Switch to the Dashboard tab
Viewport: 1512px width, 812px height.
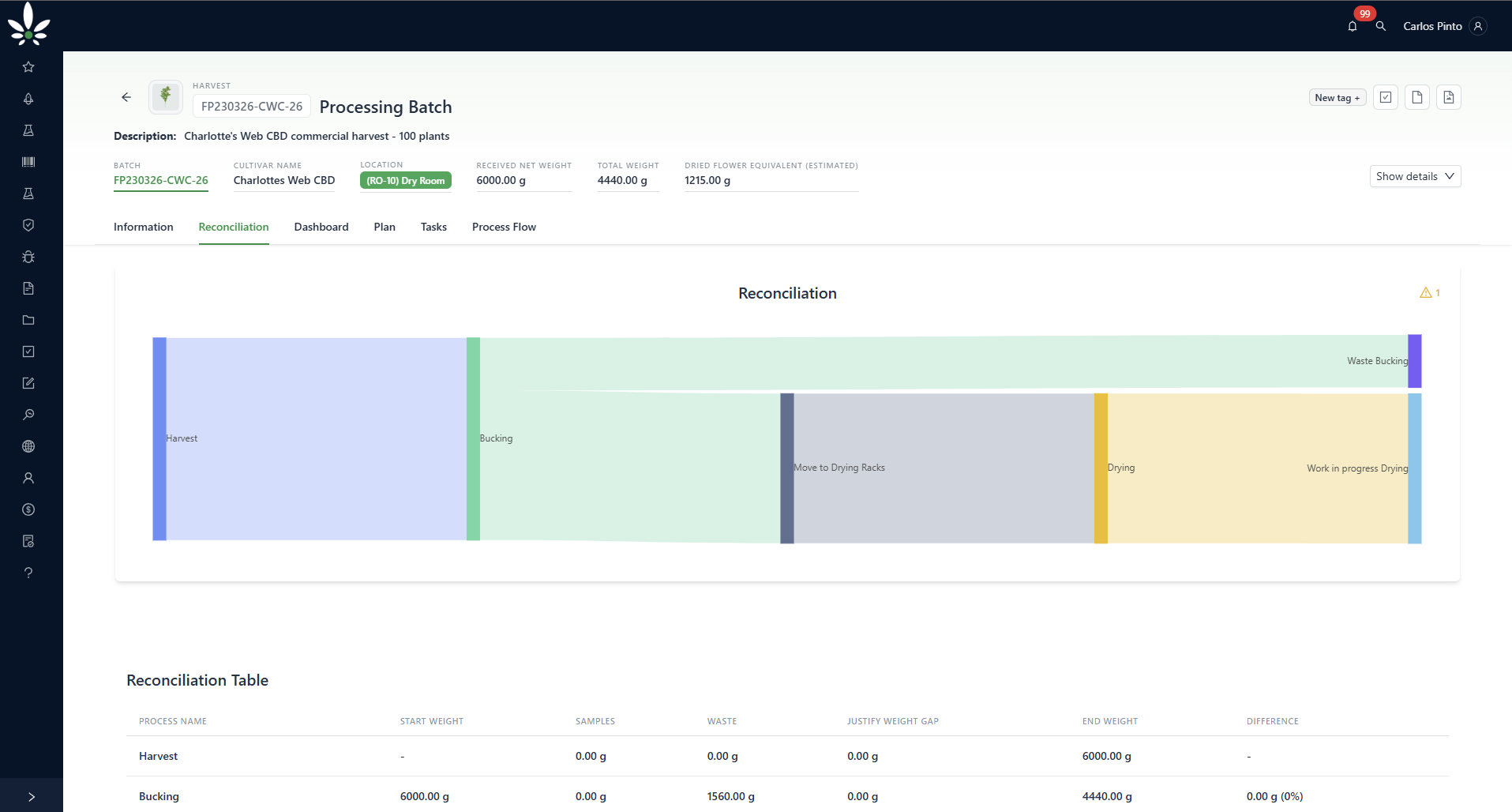[x=321, y=227]
